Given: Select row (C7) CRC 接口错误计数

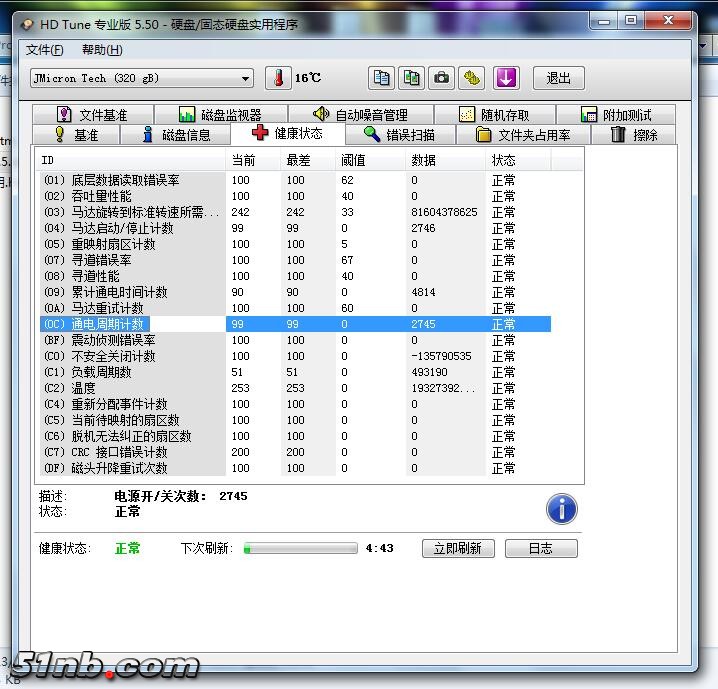Looking at the screenshot, I should pos(295,452).
